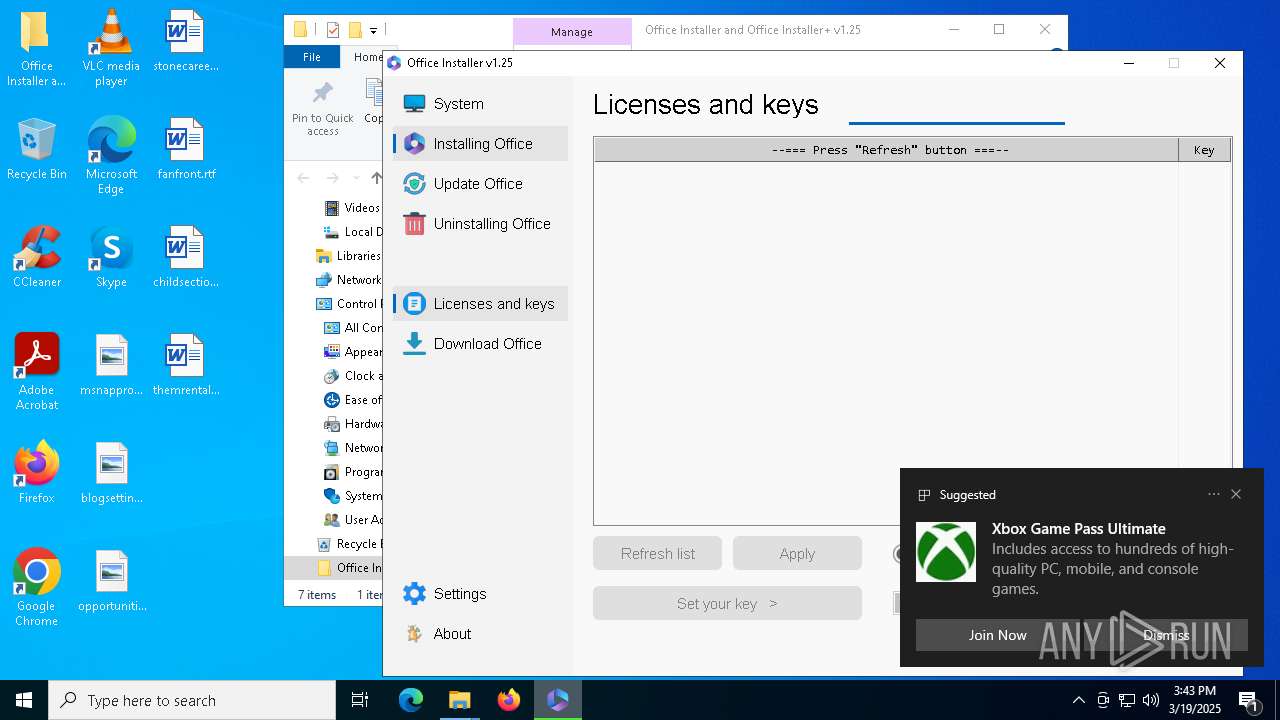The height and width of the screenshot is (720, 1280).
Task: Open notification options ellipsis menu
Action: (x=1214, y=494)
